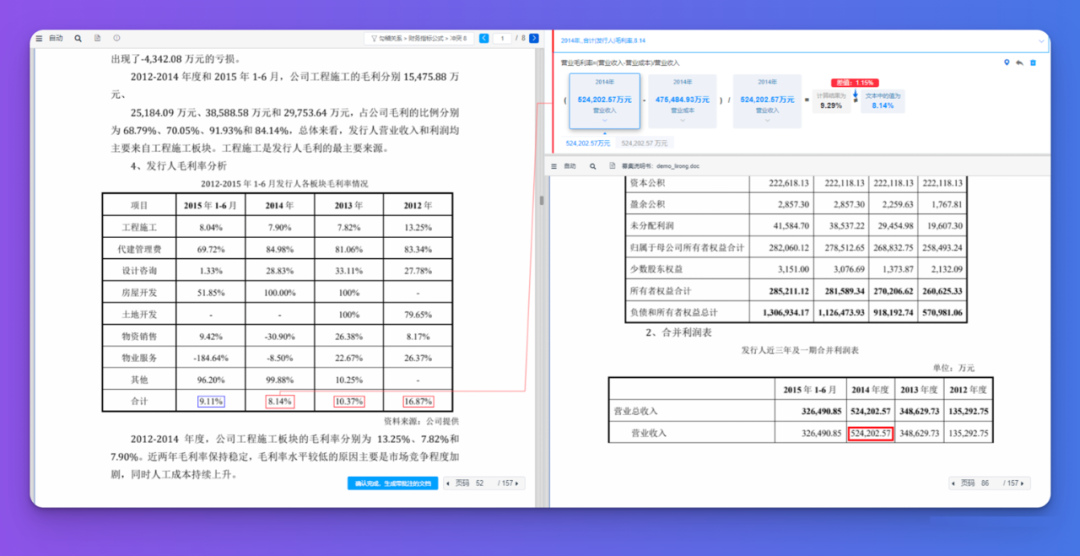Click the -184.64% cell in 物业服务 row

(x=211, y=358)
